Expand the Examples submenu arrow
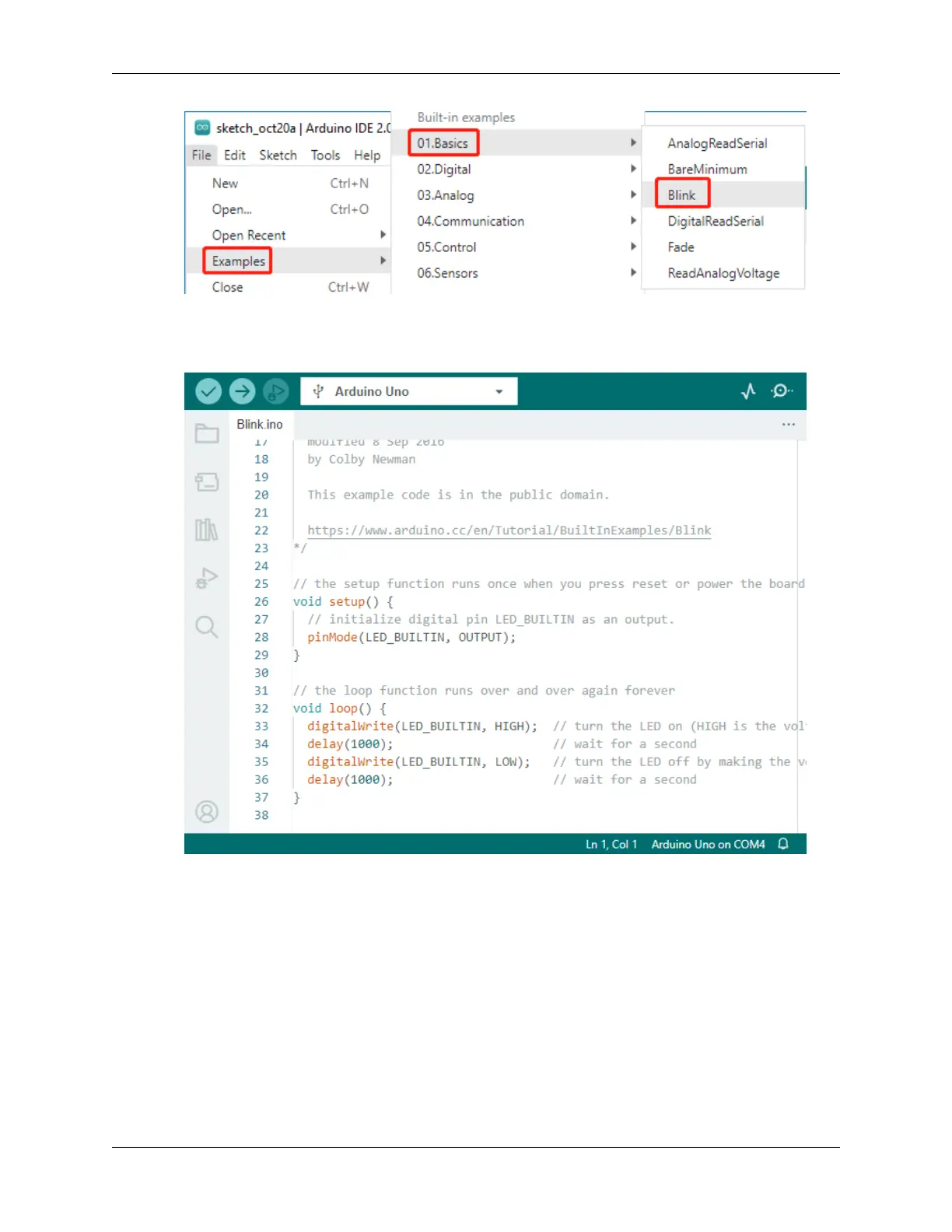The height and width of the screenshot is (1232, 952). tap(383, 261)
